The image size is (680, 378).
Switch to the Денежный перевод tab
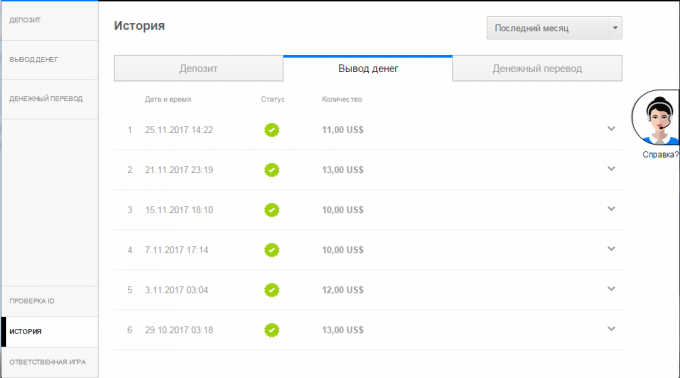537,68
